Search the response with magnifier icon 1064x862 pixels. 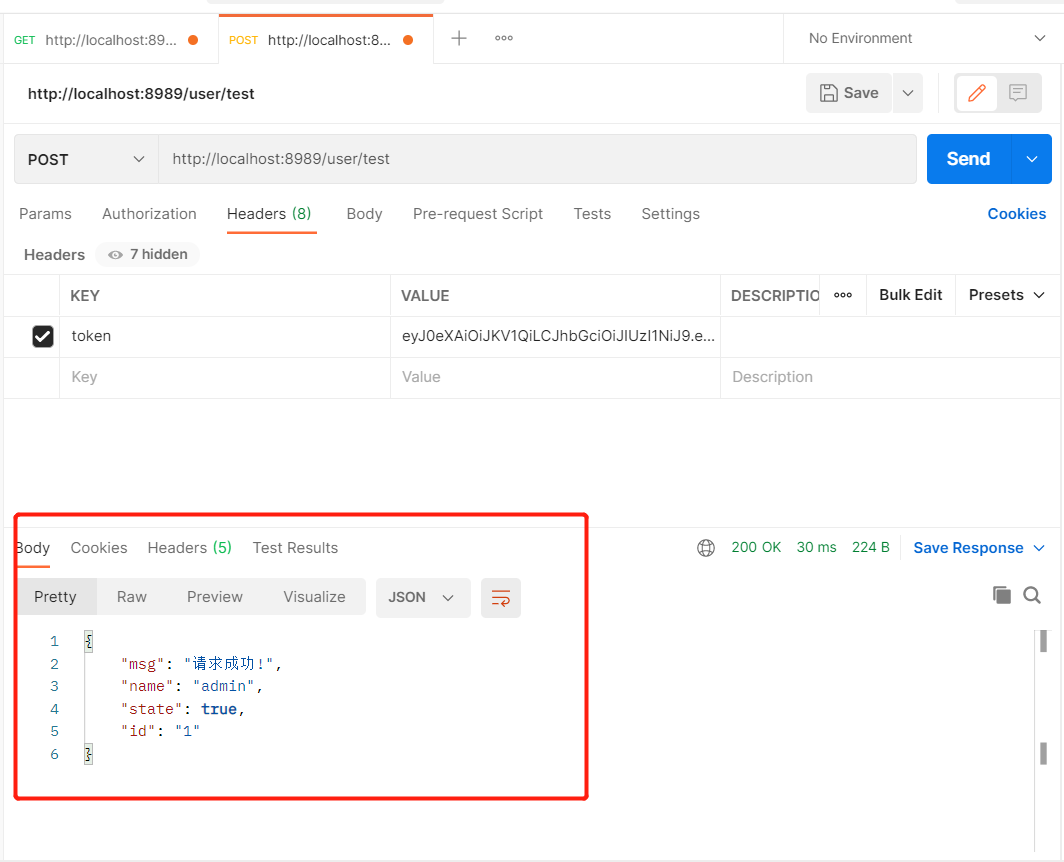[x=1032, y=595]
